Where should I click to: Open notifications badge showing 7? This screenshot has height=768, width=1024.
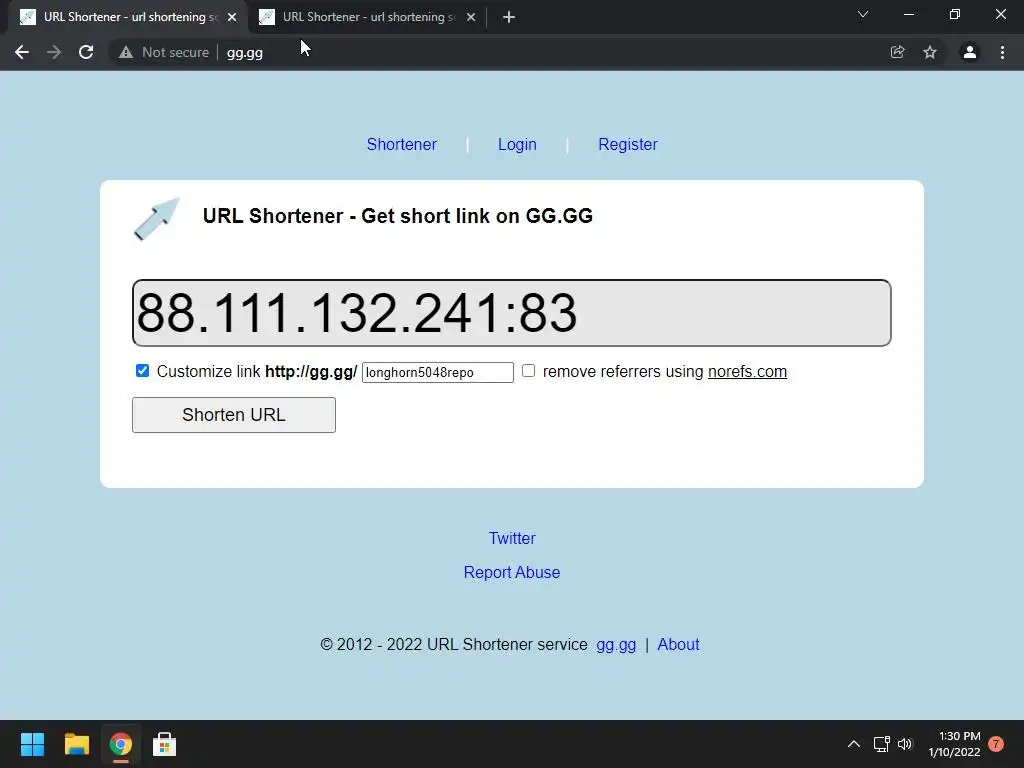[996, 744]
